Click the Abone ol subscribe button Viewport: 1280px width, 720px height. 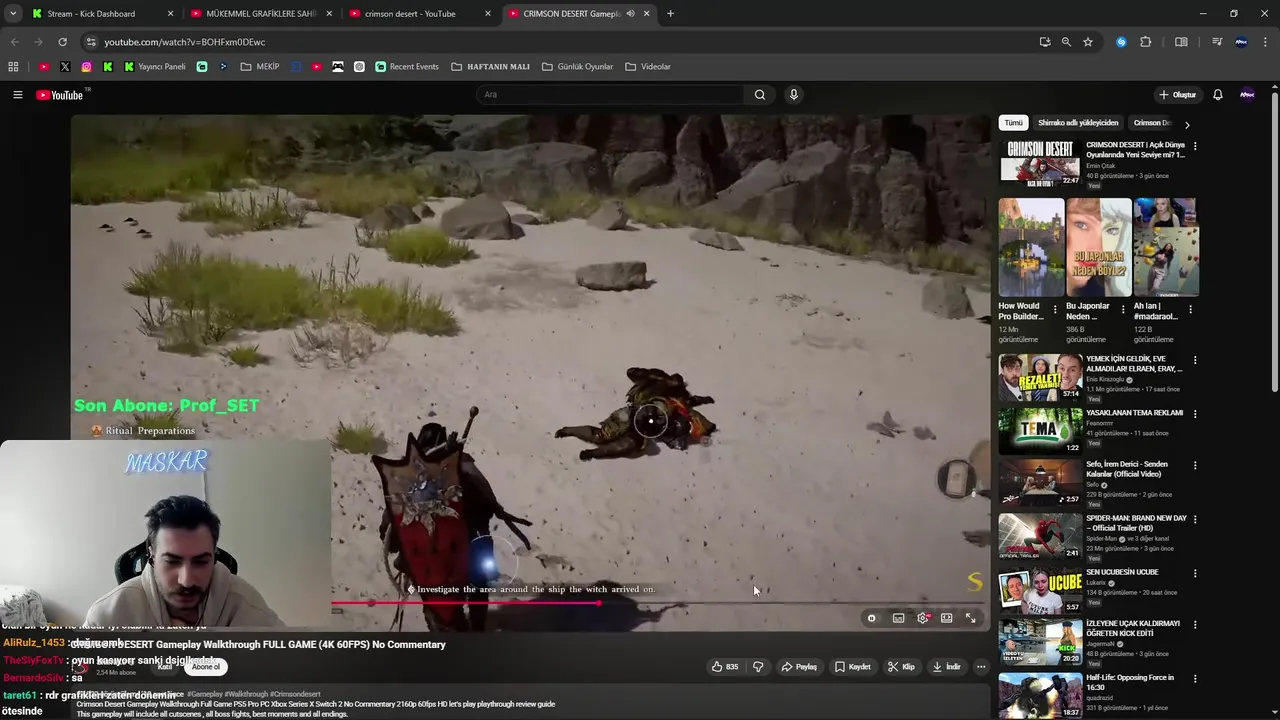click(x=205, y=667)
